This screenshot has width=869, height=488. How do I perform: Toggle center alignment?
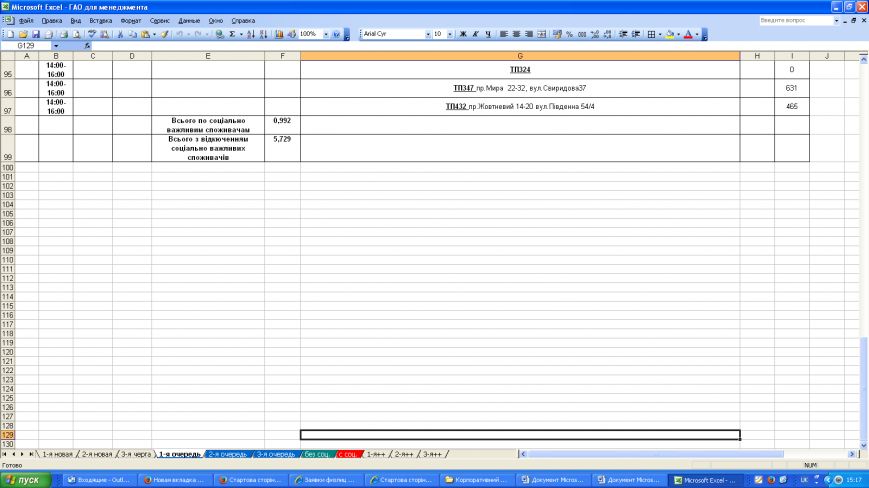[517, 34]
